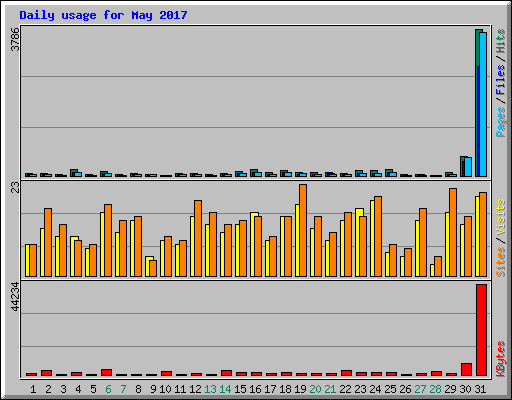Click the tallest orange bar at day 19
Image resolution: width=512 pixels, height=400 pixels.
303,230
